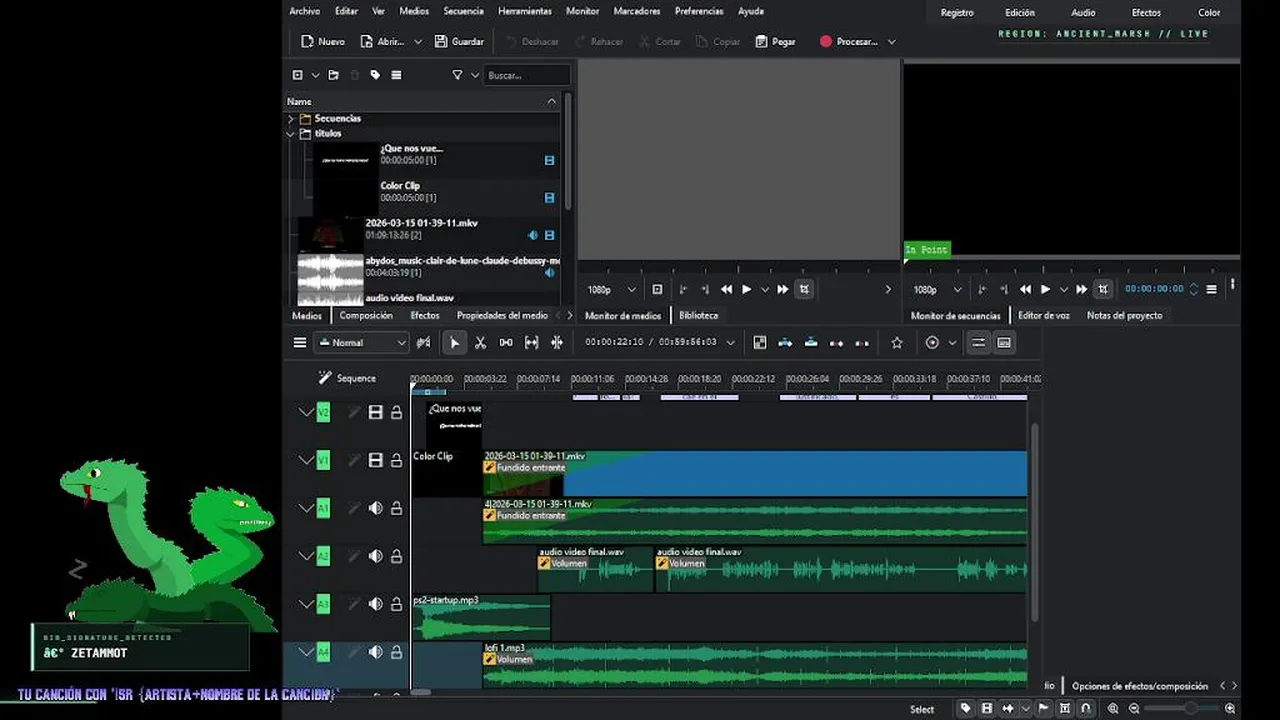Image resolution: width=1280 pixels, height=720 pixels.
Task: Collapse track A3 chevron
Action: point(305,604)
